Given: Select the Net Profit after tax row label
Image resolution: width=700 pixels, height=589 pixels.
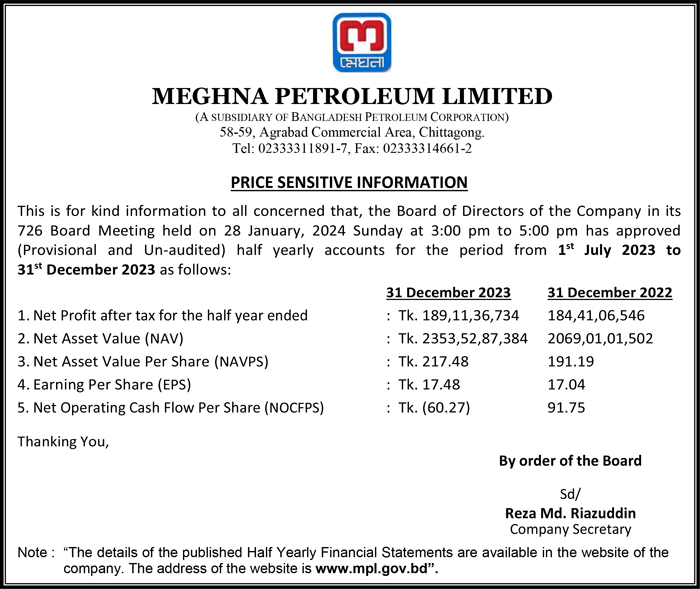Looking at the screenshot, I should click(163, 316).
